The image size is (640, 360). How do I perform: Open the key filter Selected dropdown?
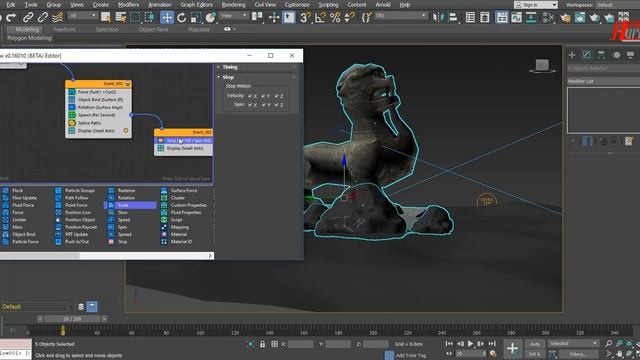click(573, 343)
